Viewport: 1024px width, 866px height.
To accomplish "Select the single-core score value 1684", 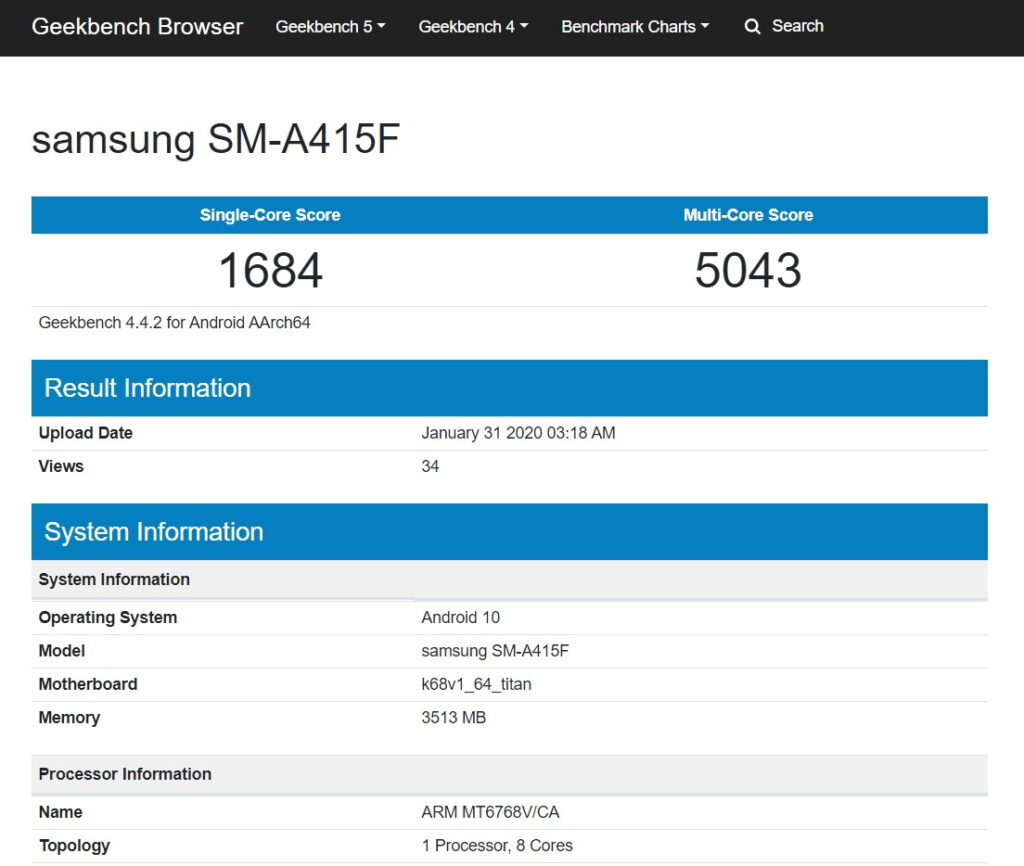I will 270,270.
